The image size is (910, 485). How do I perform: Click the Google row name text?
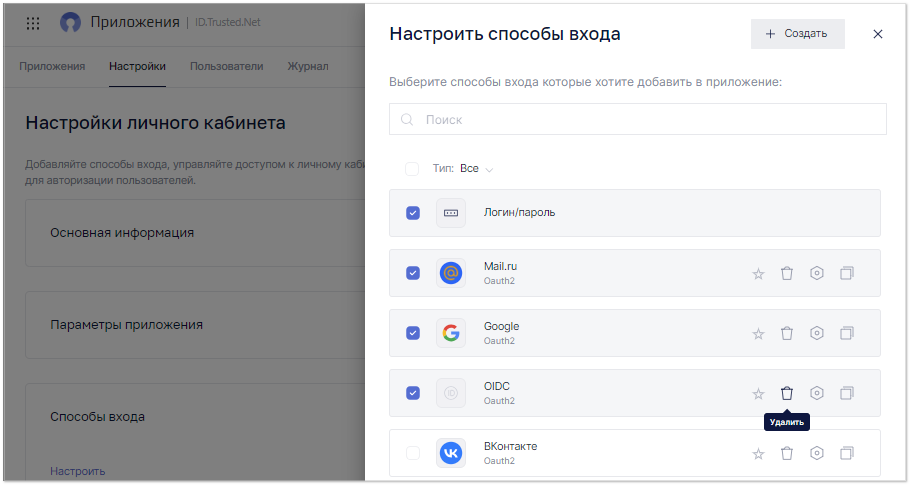[x=501, y=326]
